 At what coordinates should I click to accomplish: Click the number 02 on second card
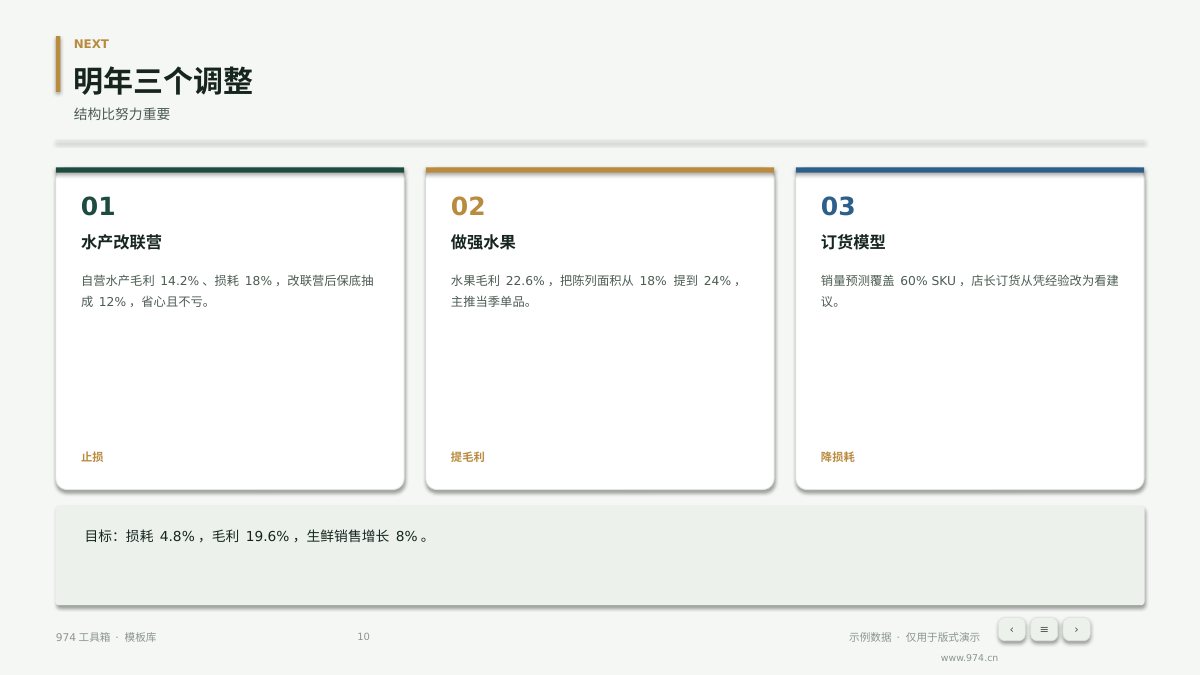[x=468, y=207]
